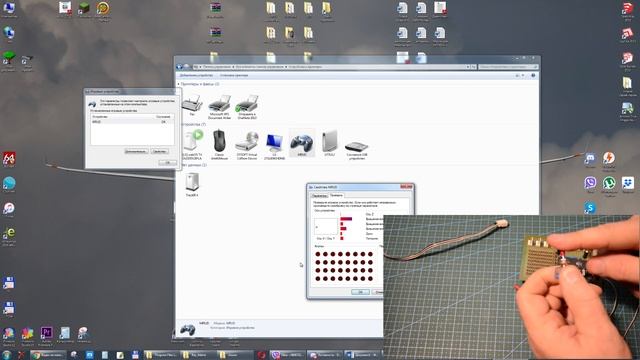The image size is (640, 360).
Task: Click the Windows Start button
Action: pyautogui.click(x=7, y=355)
